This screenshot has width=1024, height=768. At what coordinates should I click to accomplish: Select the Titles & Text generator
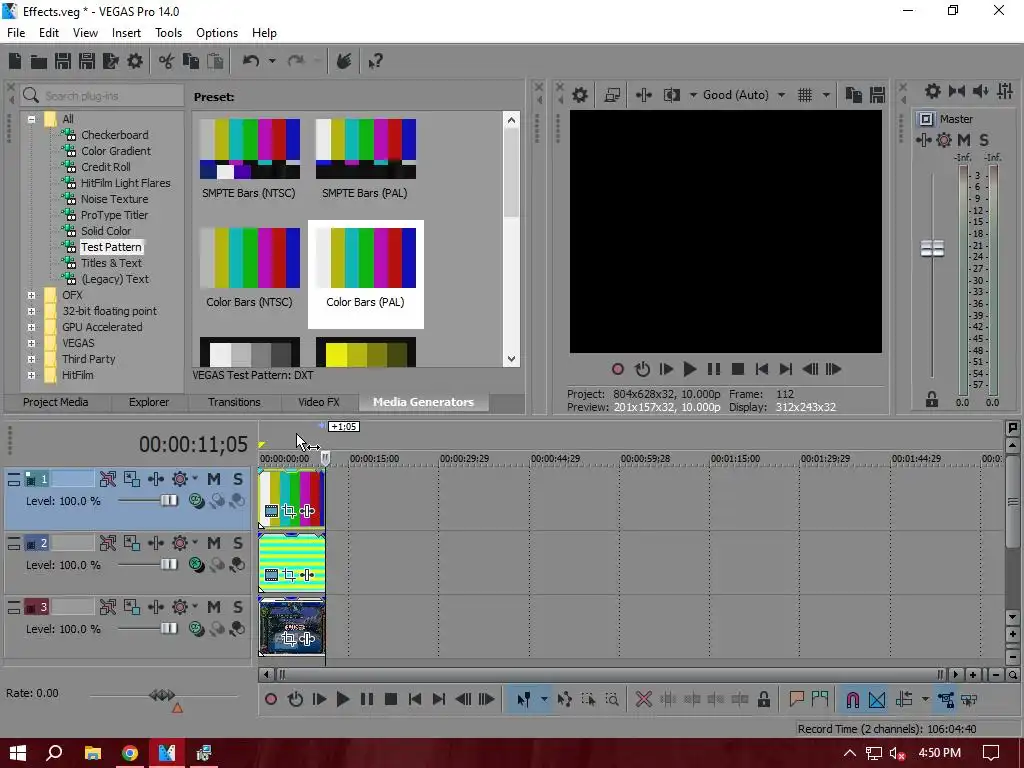point(111,263)
